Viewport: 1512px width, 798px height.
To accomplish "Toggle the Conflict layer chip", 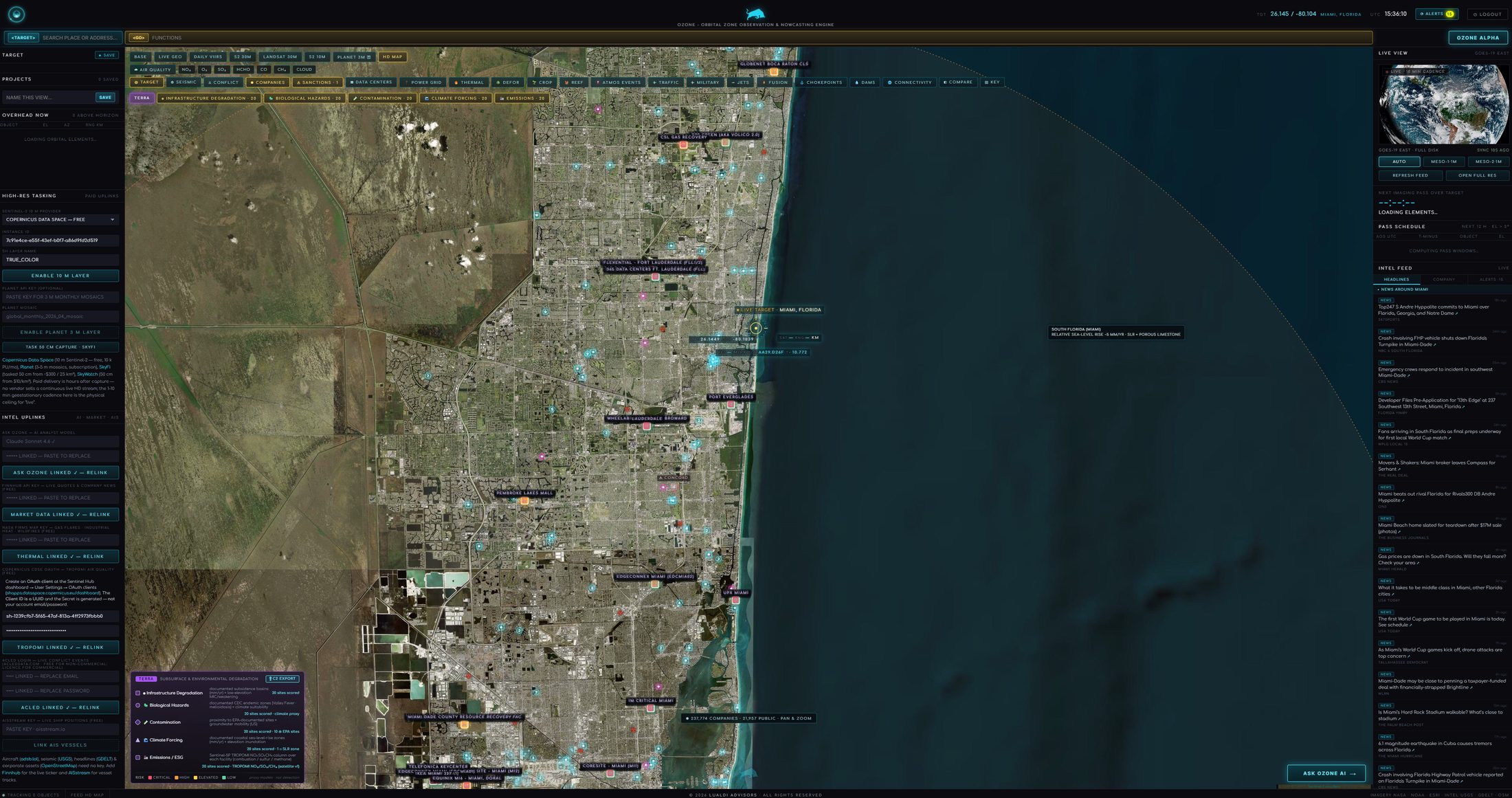I will [223, 82].
